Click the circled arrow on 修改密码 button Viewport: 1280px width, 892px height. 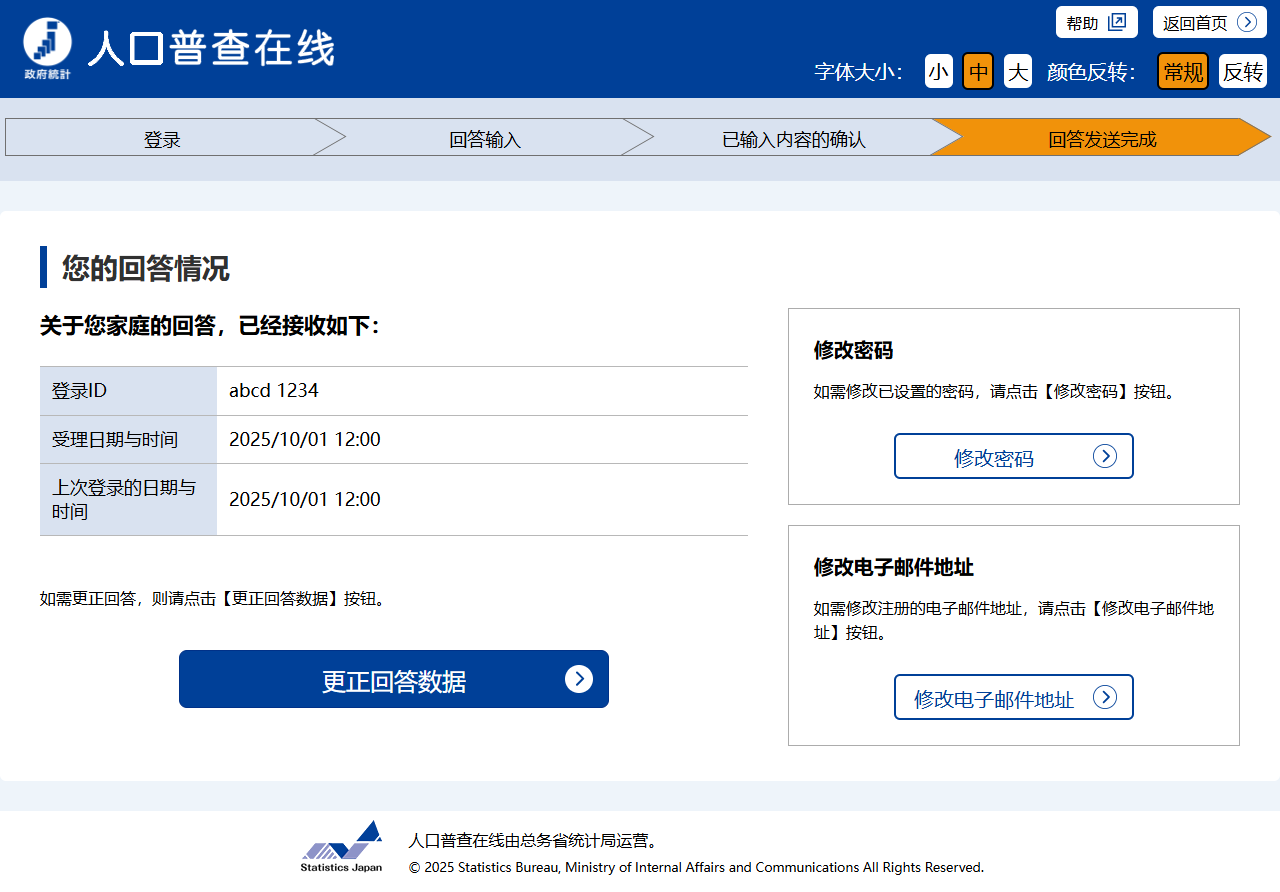point(1104,456)
